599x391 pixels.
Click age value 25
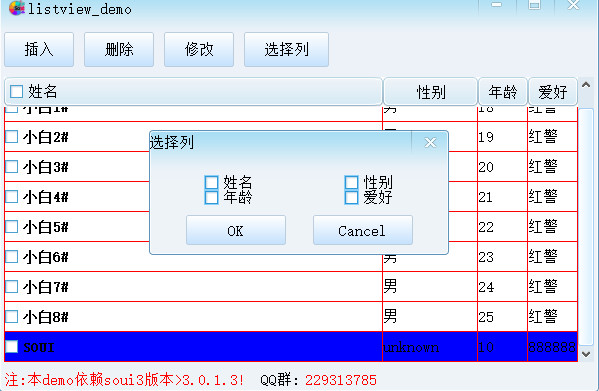486,317
